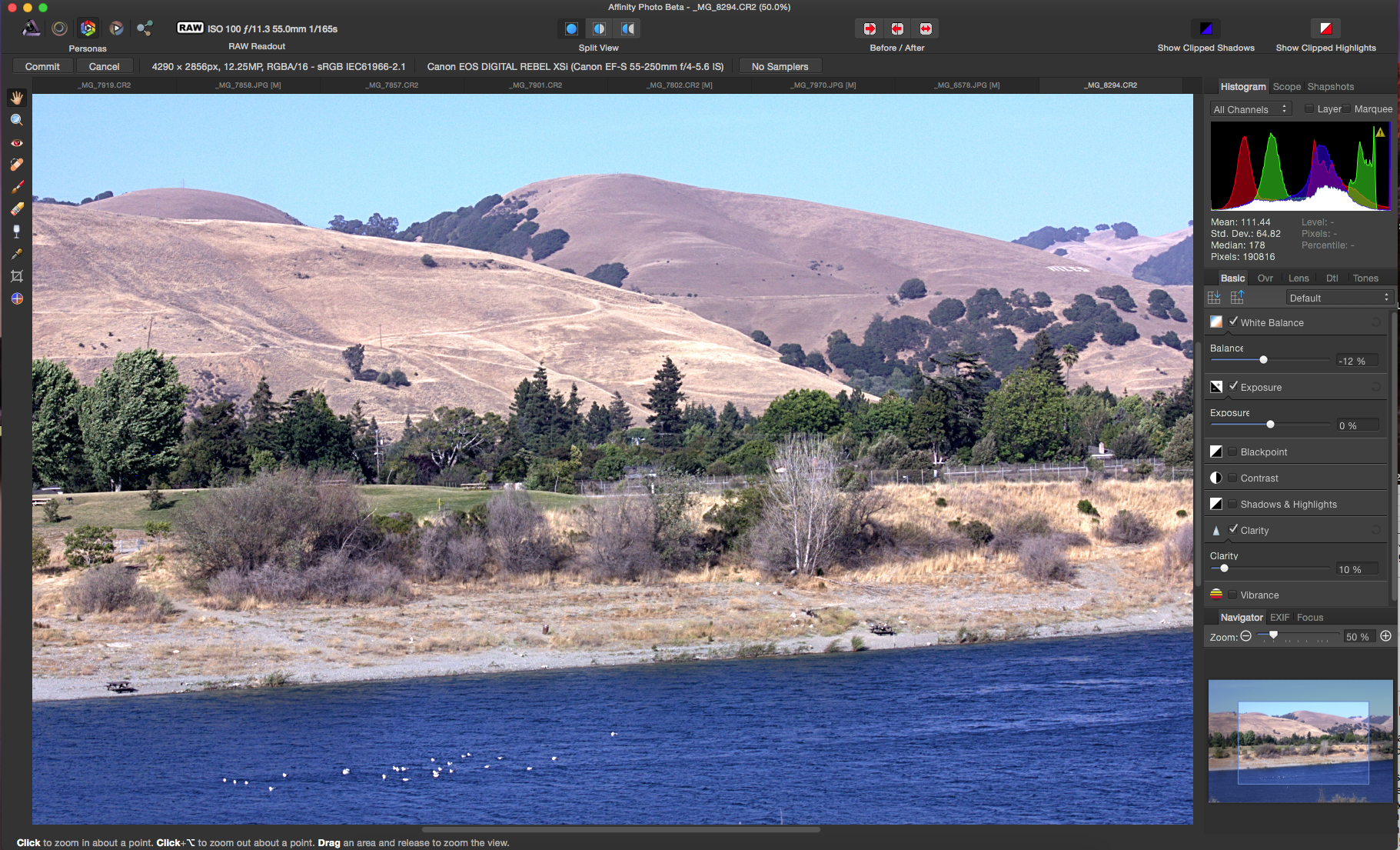Select the Zoom magnifier tool
Screen dimensions: 1400x850
pos(17,120)
